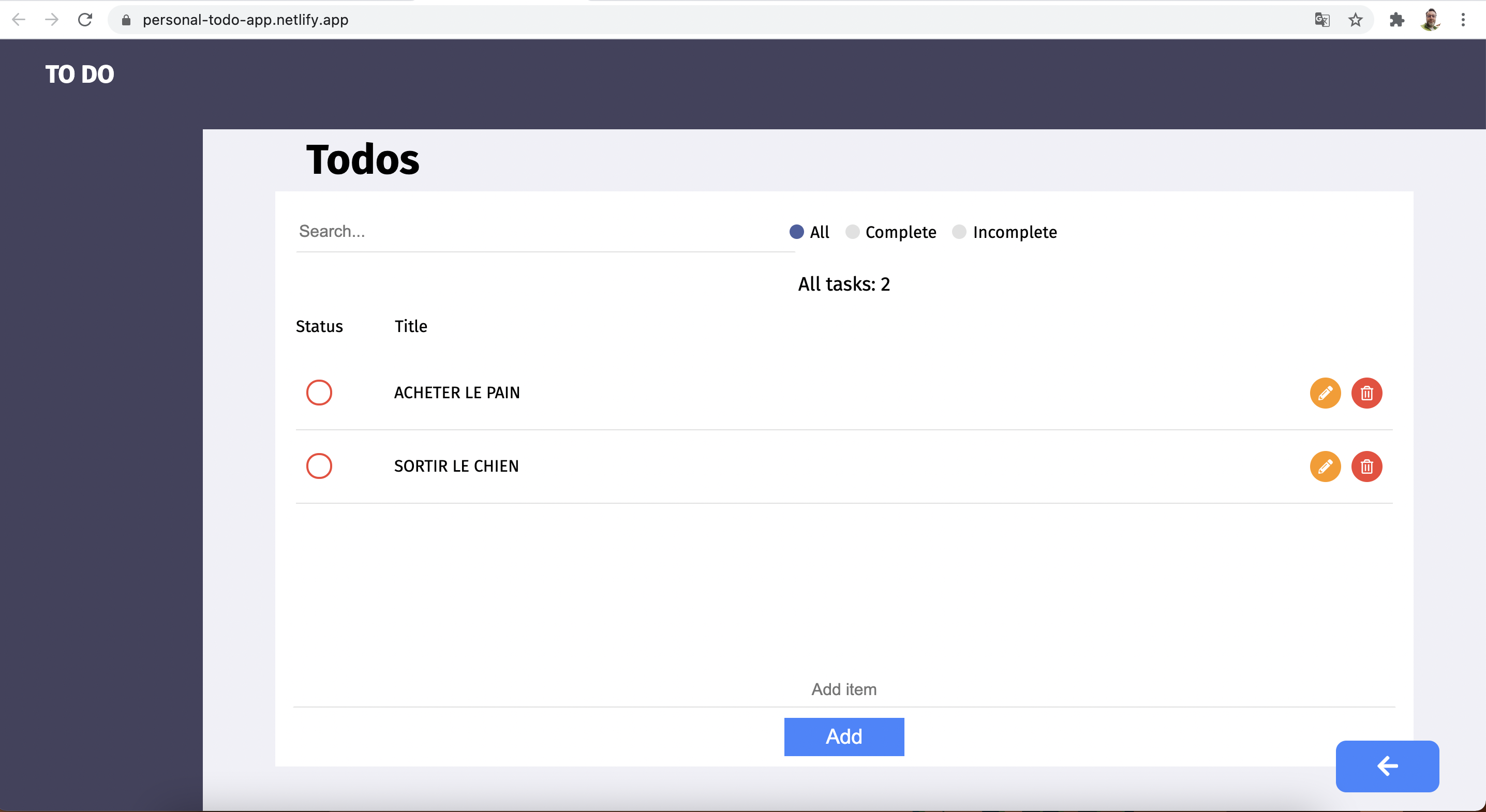Mark SORTIR LE CHIEN as complete
The image size is (1486, 812).
319,466
